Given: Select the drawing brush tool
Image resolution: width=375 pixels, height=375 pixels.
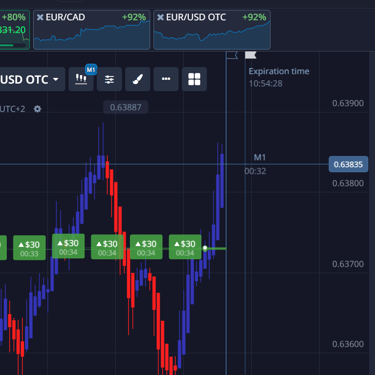Looking at the screenshot, I should [138, 79].
